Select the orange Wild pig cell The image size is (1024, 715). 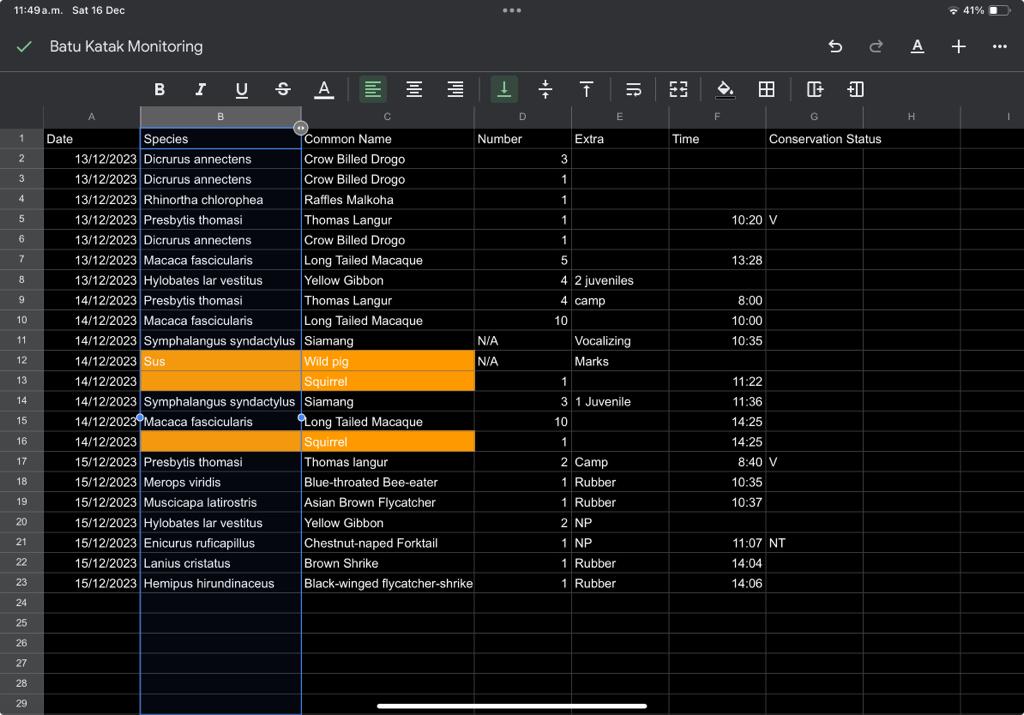pyautogui.click(x=387, y=361)
